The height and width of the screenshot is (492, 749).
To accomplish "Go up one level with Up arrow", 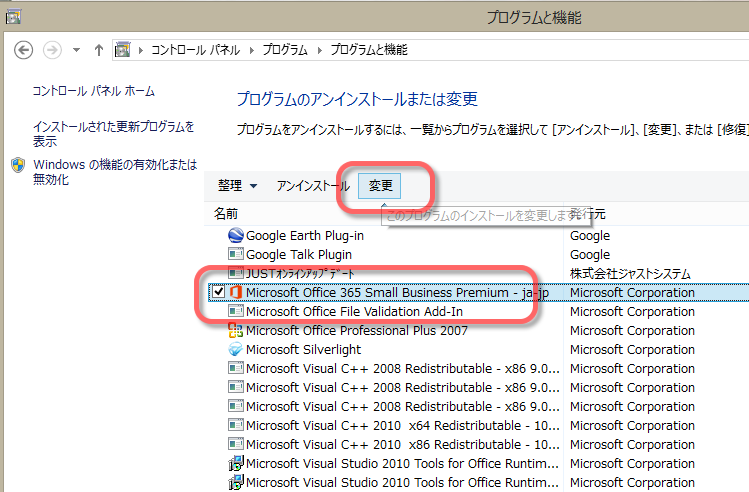I will tap(99, 50).
